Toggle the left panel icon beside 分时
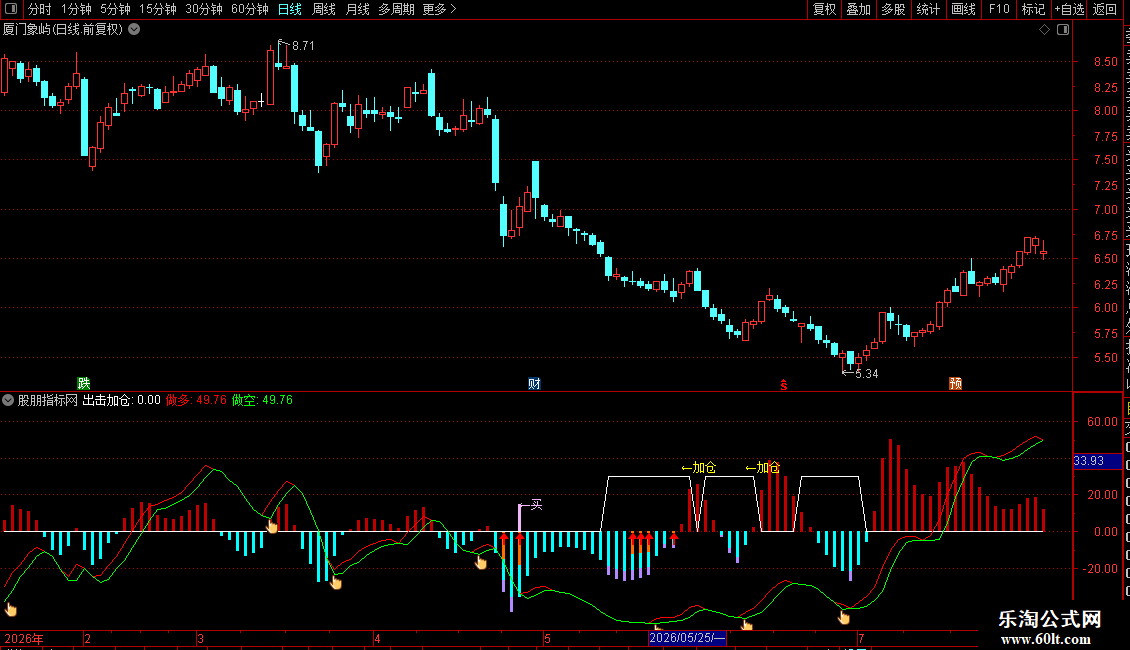1130x650 pixels. point(11,9)
